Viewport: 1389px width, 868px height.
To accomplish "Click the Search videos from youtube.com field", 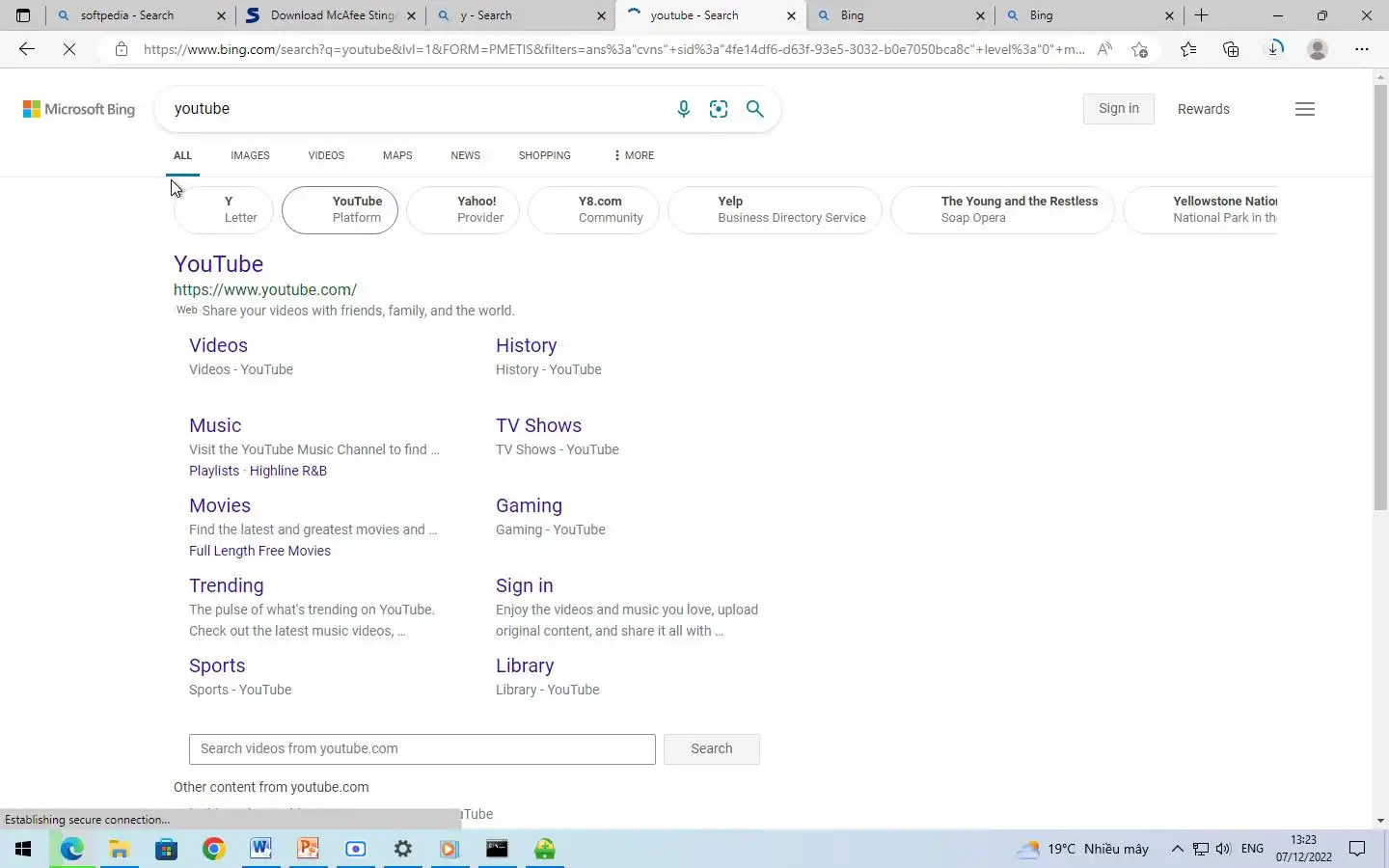I will coord(422,749).
